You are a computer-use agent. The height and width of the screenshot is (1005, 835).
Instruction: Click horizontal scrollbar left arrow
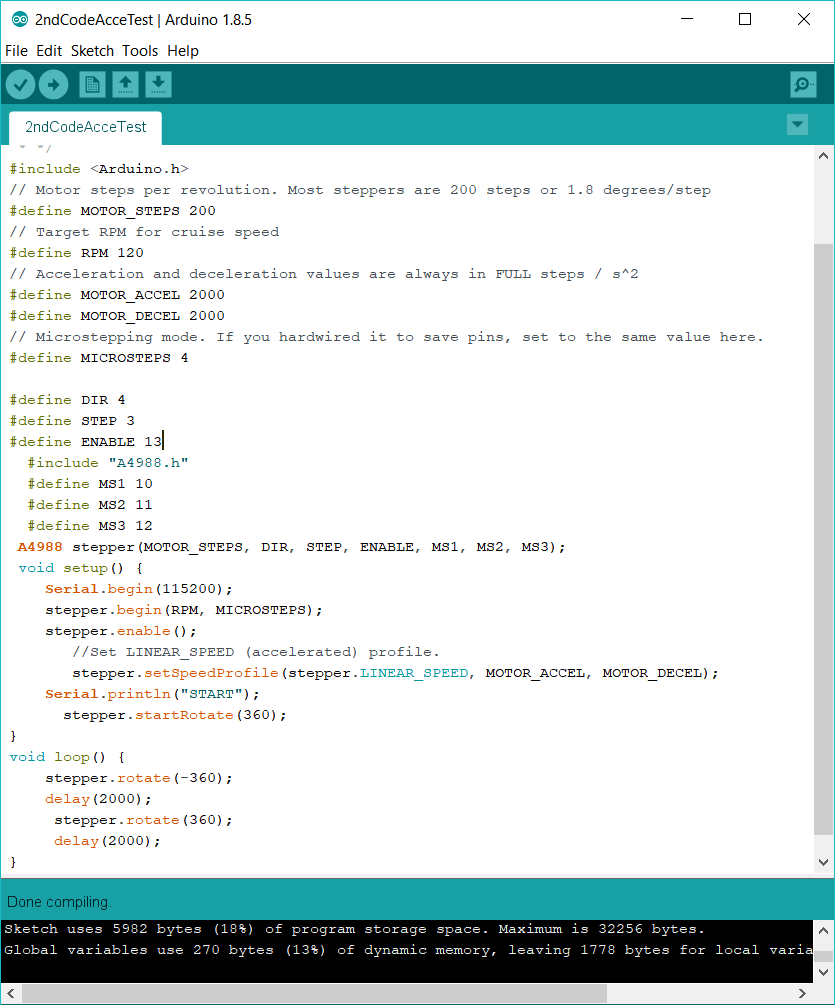click(11, 993)
